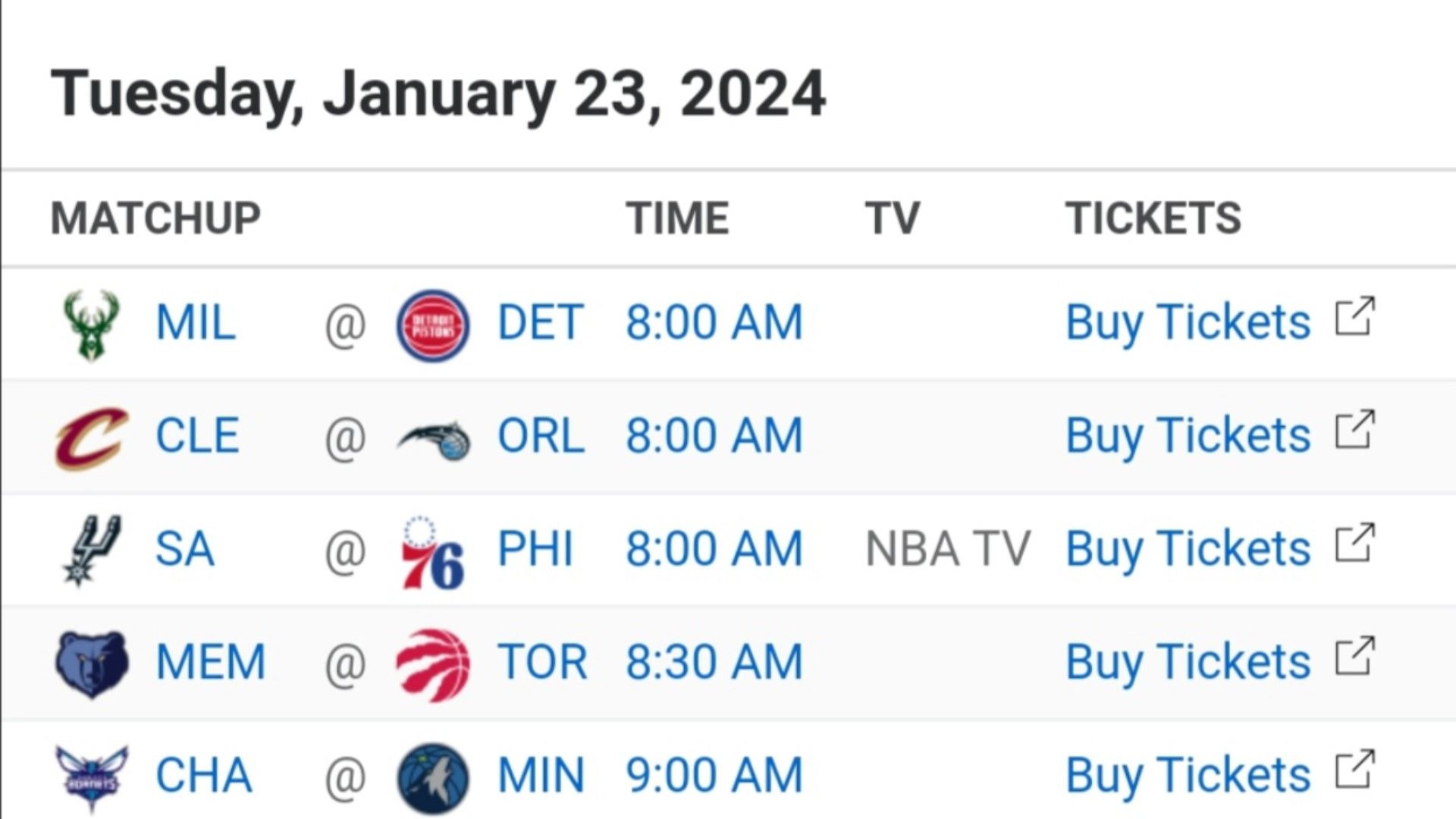Screen dimensions: 1456x819
Task: Click the 9:00 AM game time
Action: [714, 775]
